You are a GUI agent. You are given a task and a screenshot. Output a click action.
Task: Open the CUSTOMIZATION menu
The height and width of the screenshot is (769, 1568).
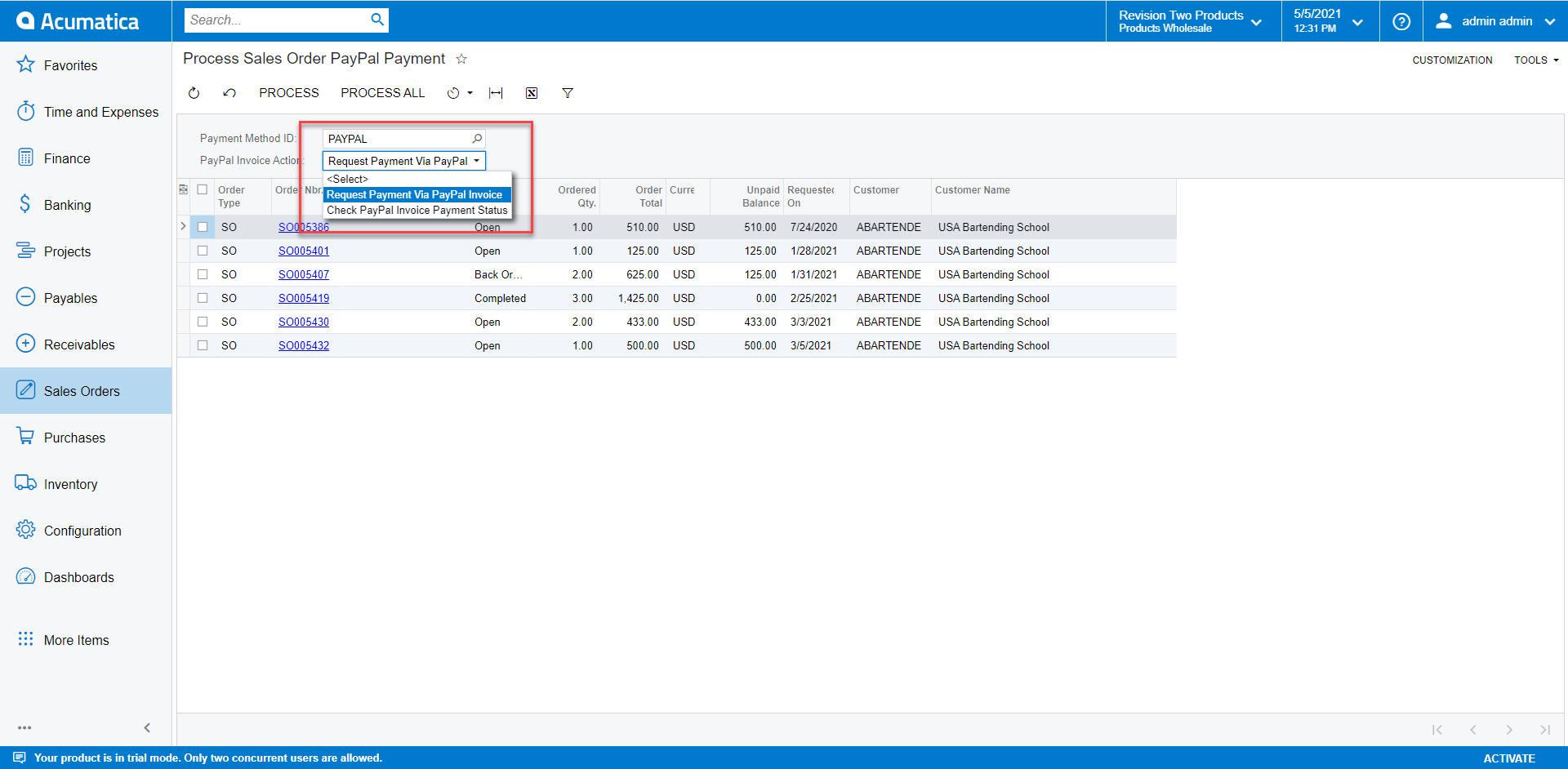[1452, 60]
